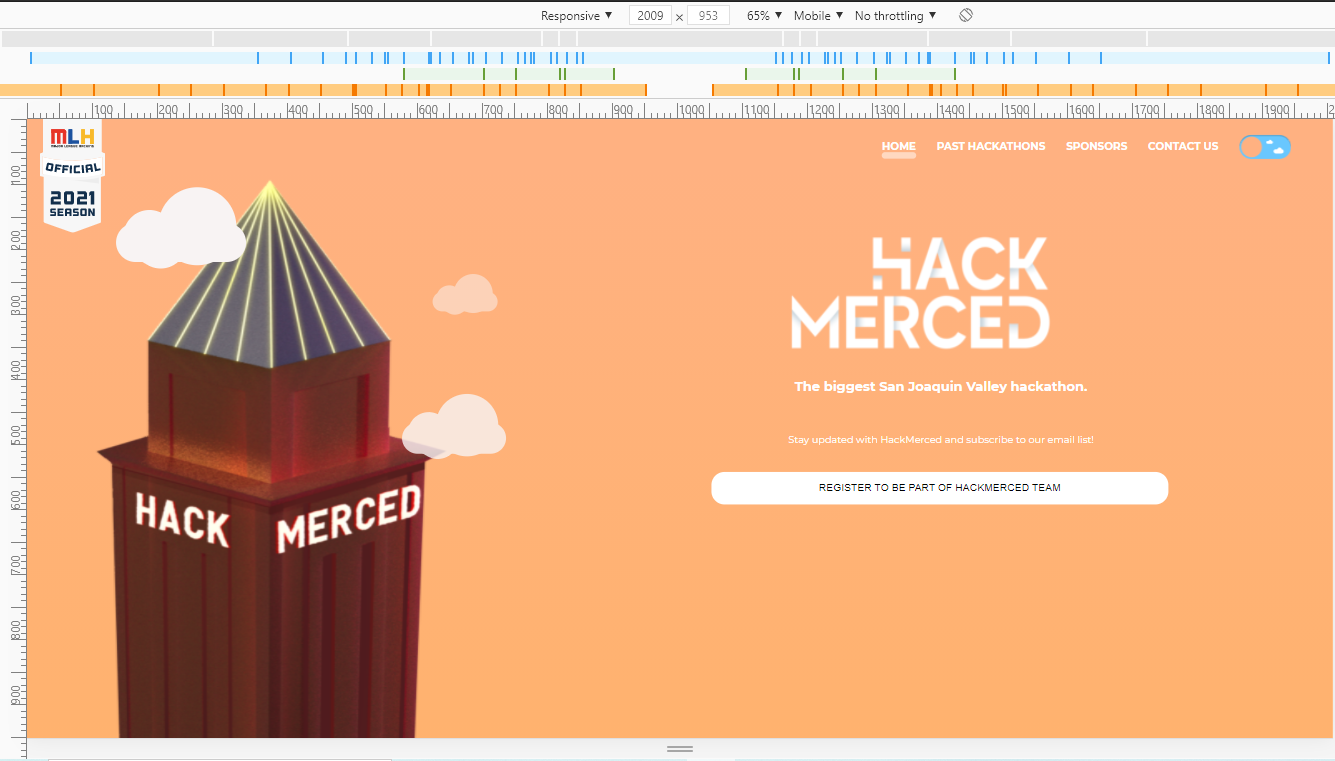The height and width of the screenshot is (761, 1335).
Task: Toggle the day/night theme switch
Action: (1265, 147)
